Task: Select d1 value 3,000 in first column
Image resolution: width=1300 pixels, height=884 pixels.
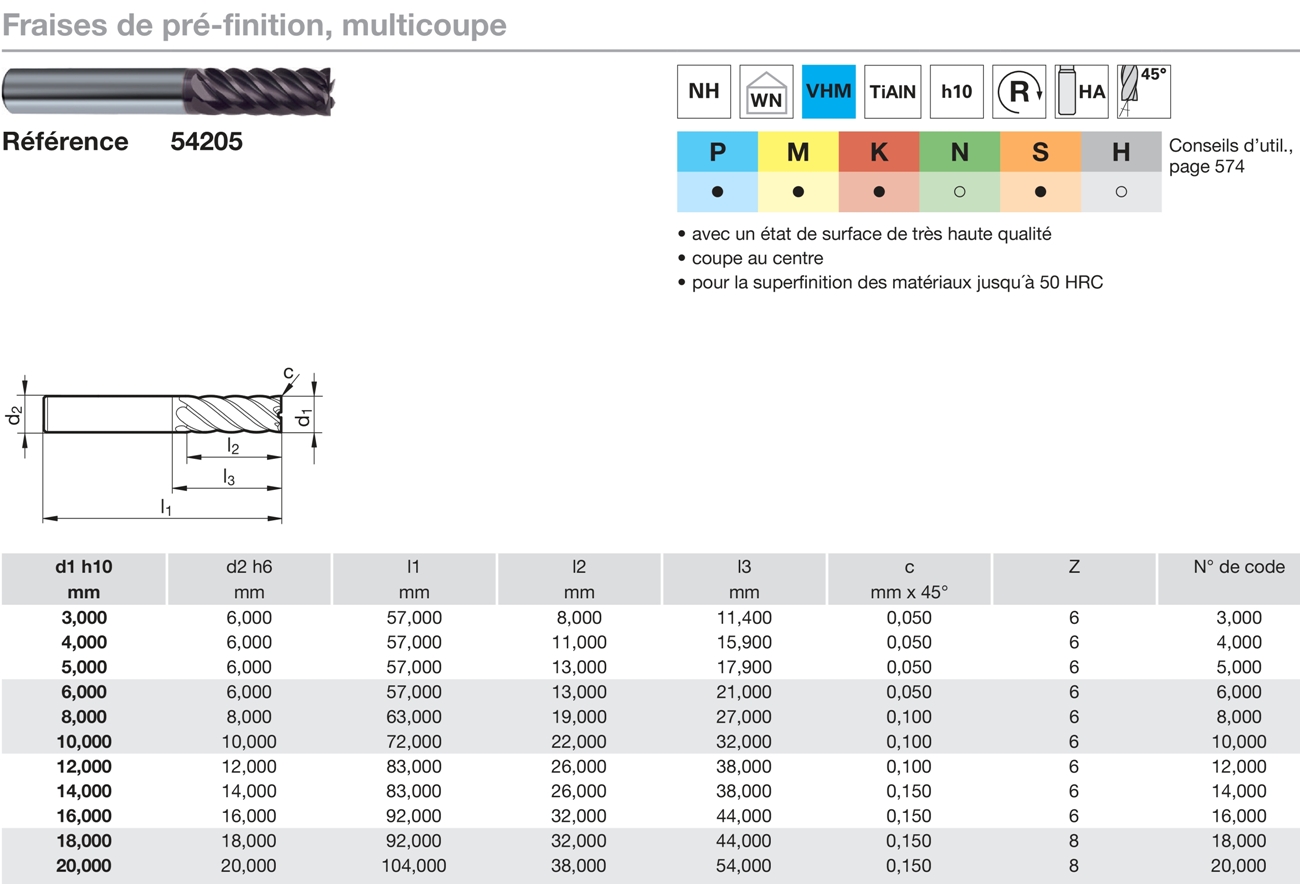Action: pyautogui.click(x=83, y=617)
